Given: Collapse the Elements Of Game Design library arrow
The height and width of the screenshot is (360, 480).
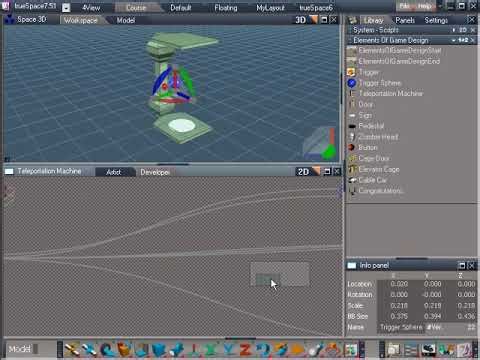Looking at the screenshot, I should click(454, 40).
